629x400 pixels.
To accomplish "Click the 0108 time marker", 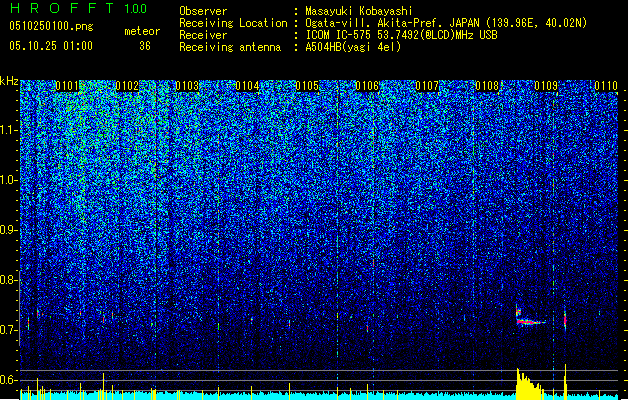I will coord(487,86).
